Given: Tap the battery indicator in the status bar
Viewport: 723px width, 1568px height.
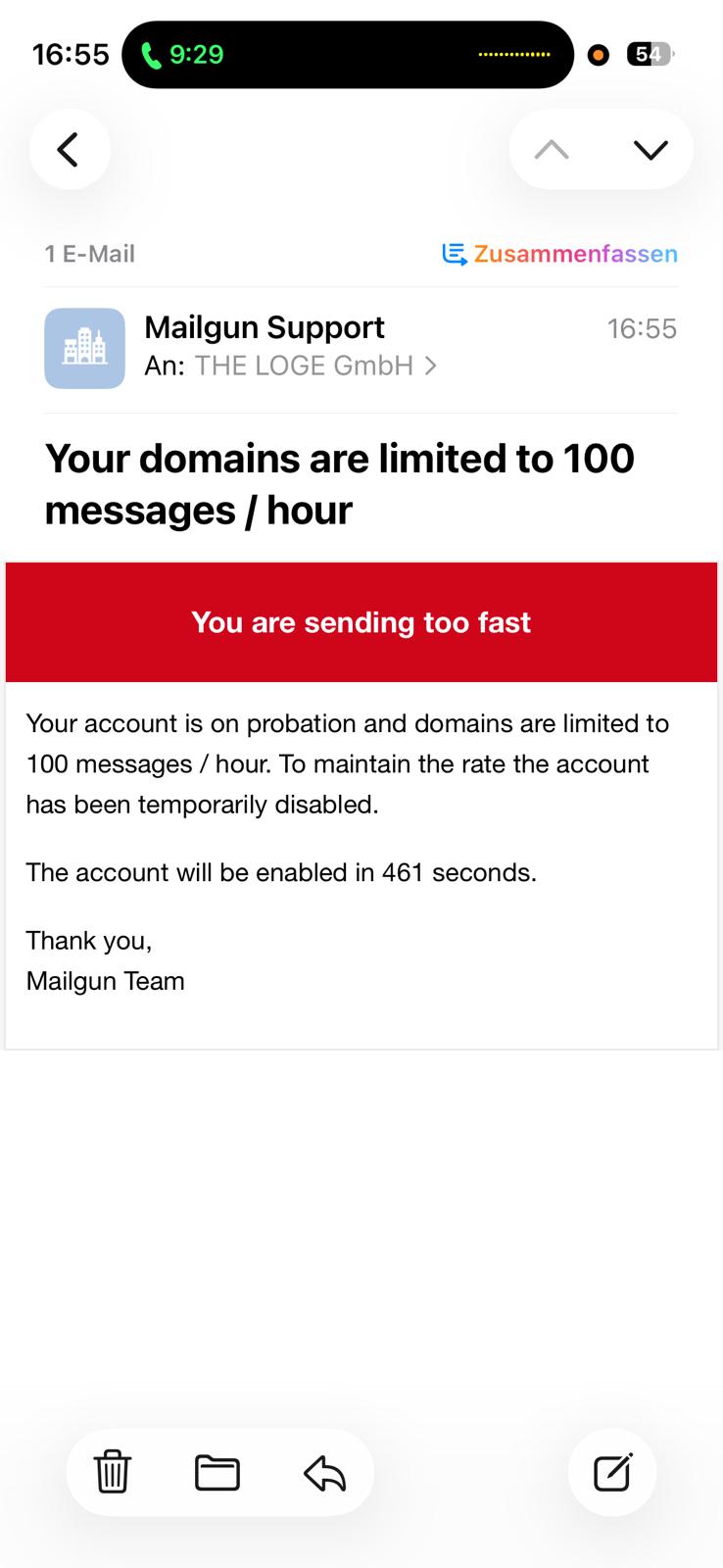Looking at the screenshot, I should tap(650, 55).
